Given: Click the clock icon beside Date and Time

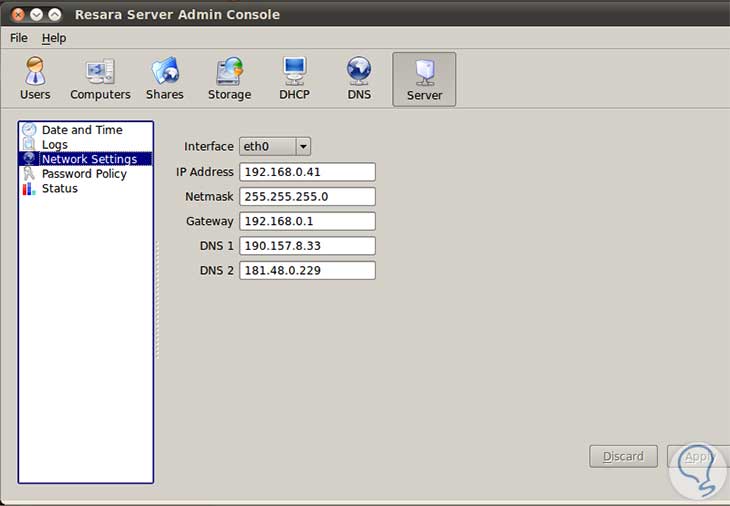Looking at the screenshot, I should (29, 129).
